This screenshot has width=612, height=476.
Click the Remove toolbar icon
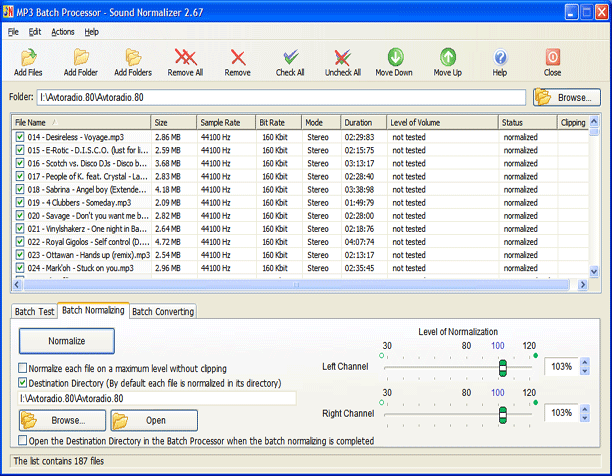(237, 62)
